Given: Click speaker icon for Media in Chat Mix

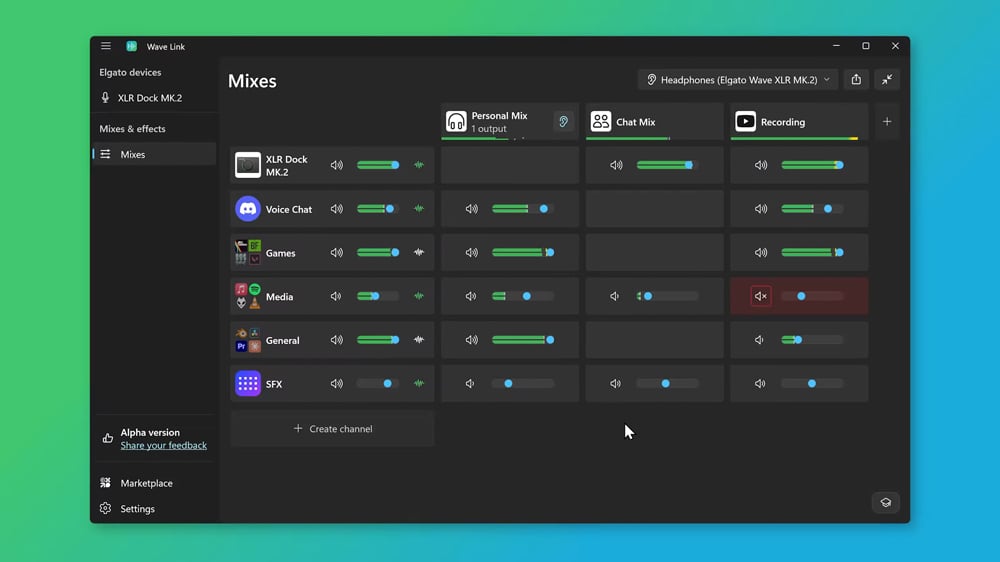Looking at the screenshot, I should pos(615,296).
